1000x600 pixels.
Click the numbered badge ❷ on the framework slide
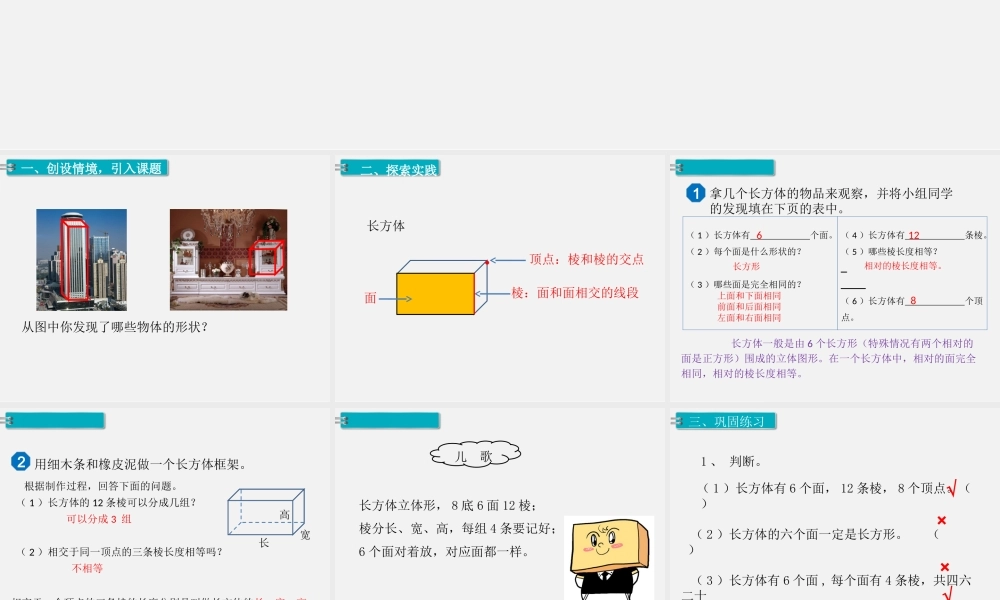tap(23, 460)
